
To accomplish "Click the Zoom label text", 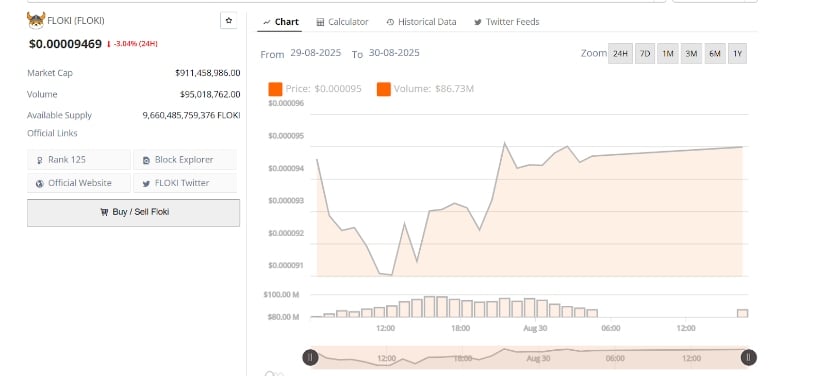I will pyautogui.click(x=593, y=53).
